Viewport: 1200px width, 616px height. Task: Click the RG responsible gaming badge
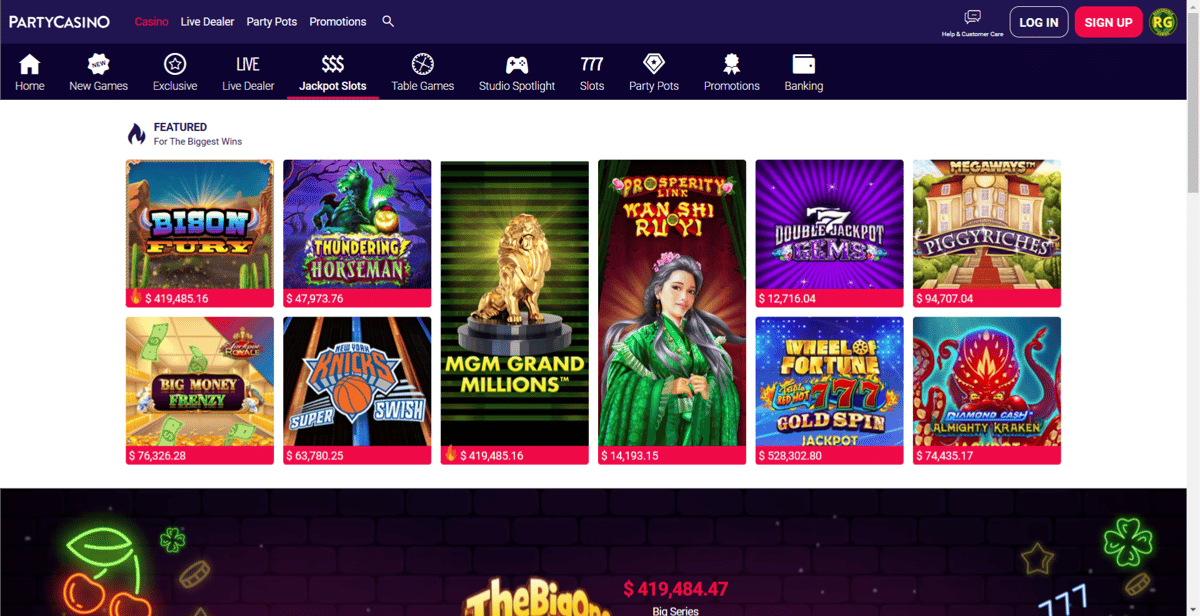tap(1163, 22)
